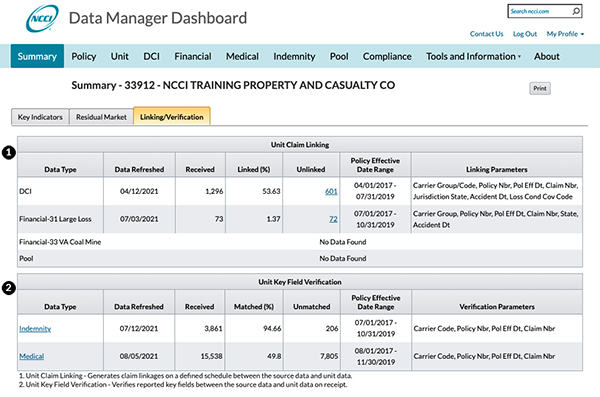Open the Policy navigation item

click(83, 56)
